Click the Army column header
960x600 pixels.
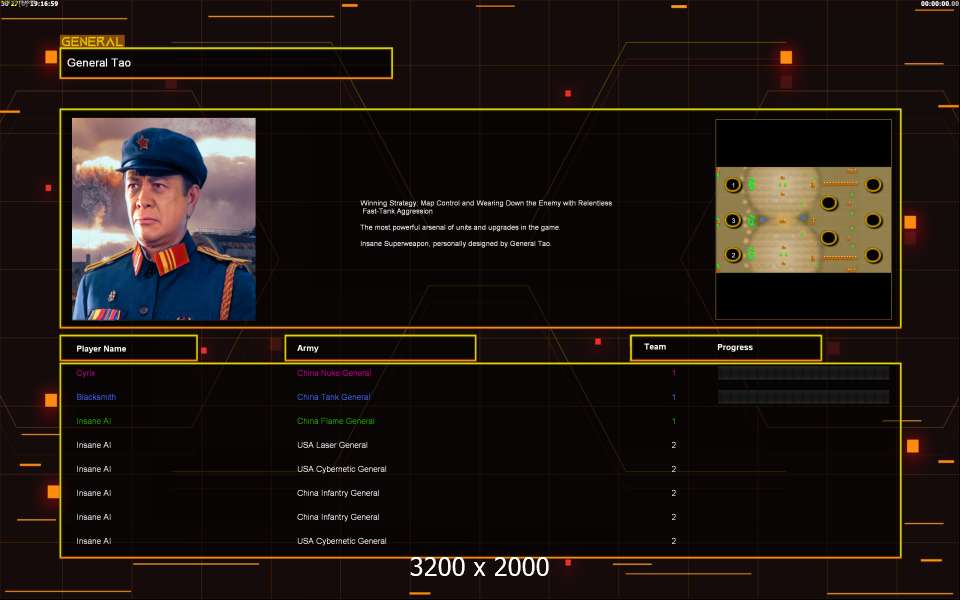(x=380, y=348)
